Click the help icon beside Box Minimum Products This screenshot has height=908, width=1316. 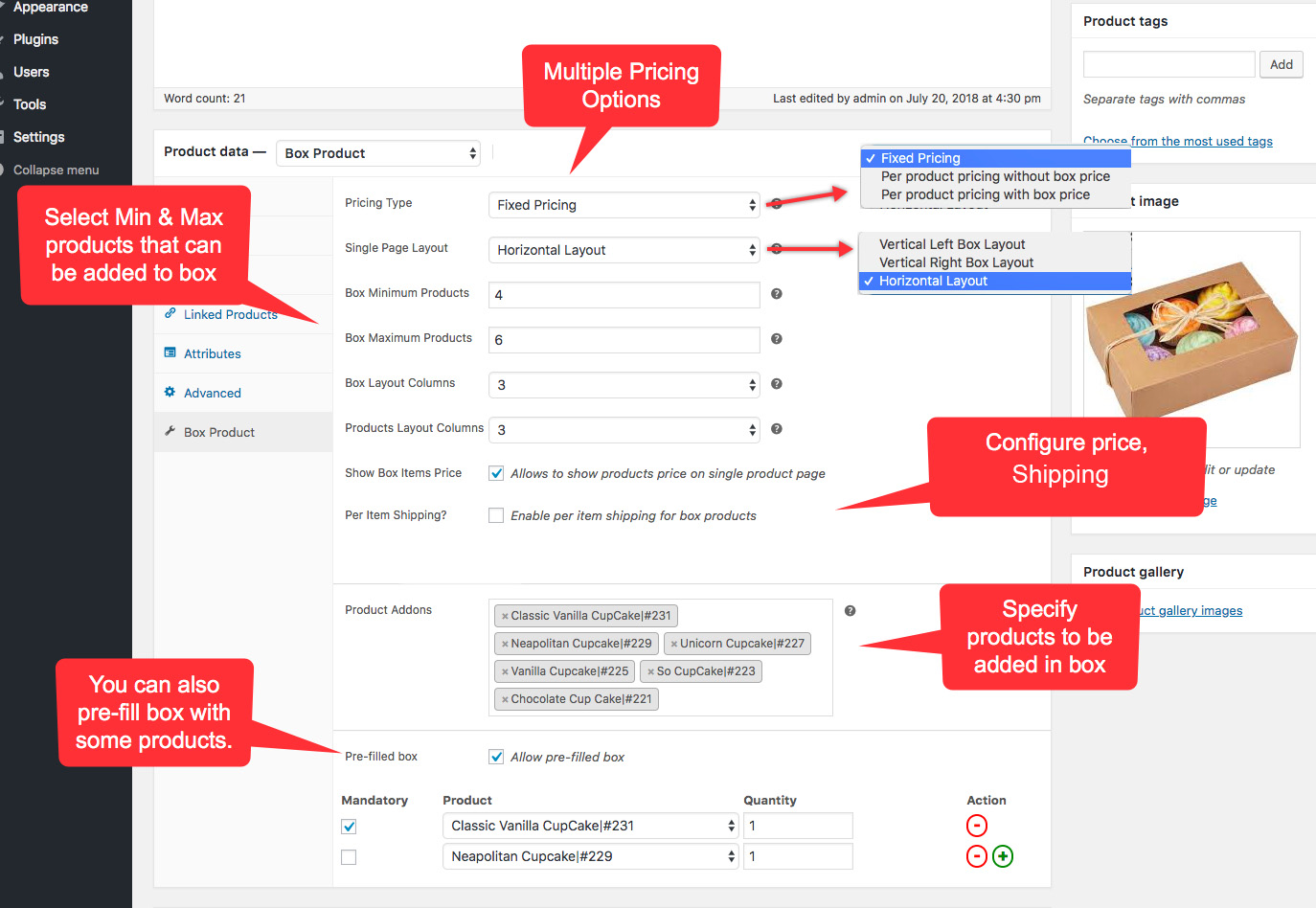click(x=776, y=295)
